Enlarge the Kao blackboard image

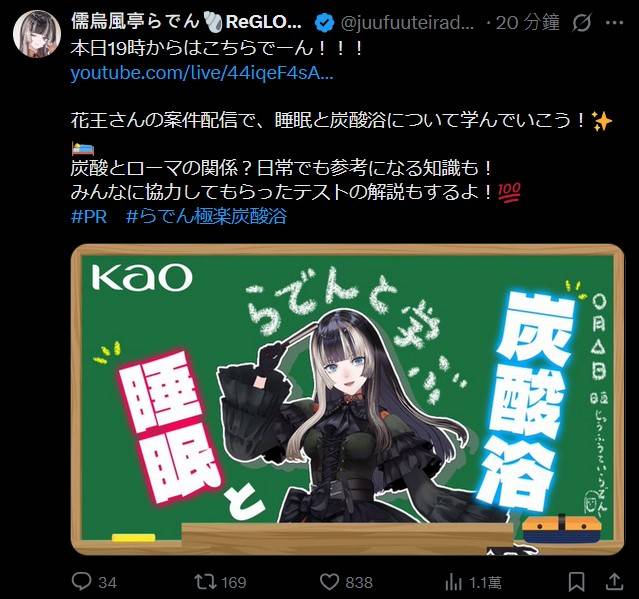[x=347, y=400]
